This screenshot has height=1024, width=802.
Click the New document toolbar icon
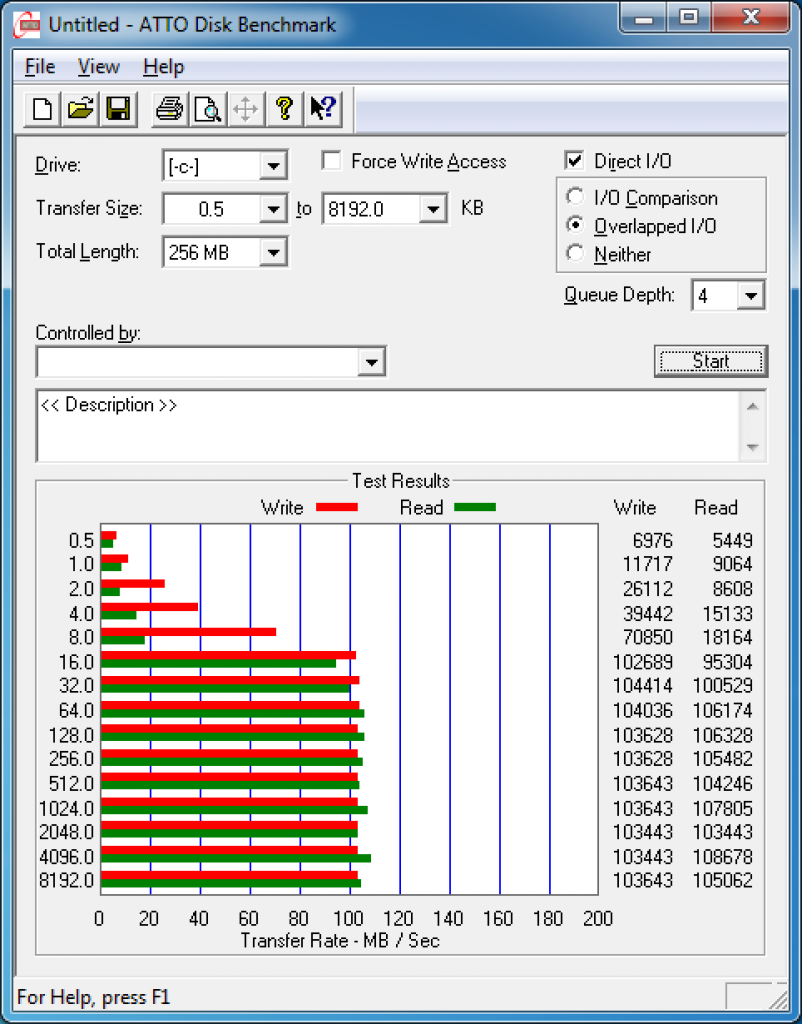[x=42, y=108]
